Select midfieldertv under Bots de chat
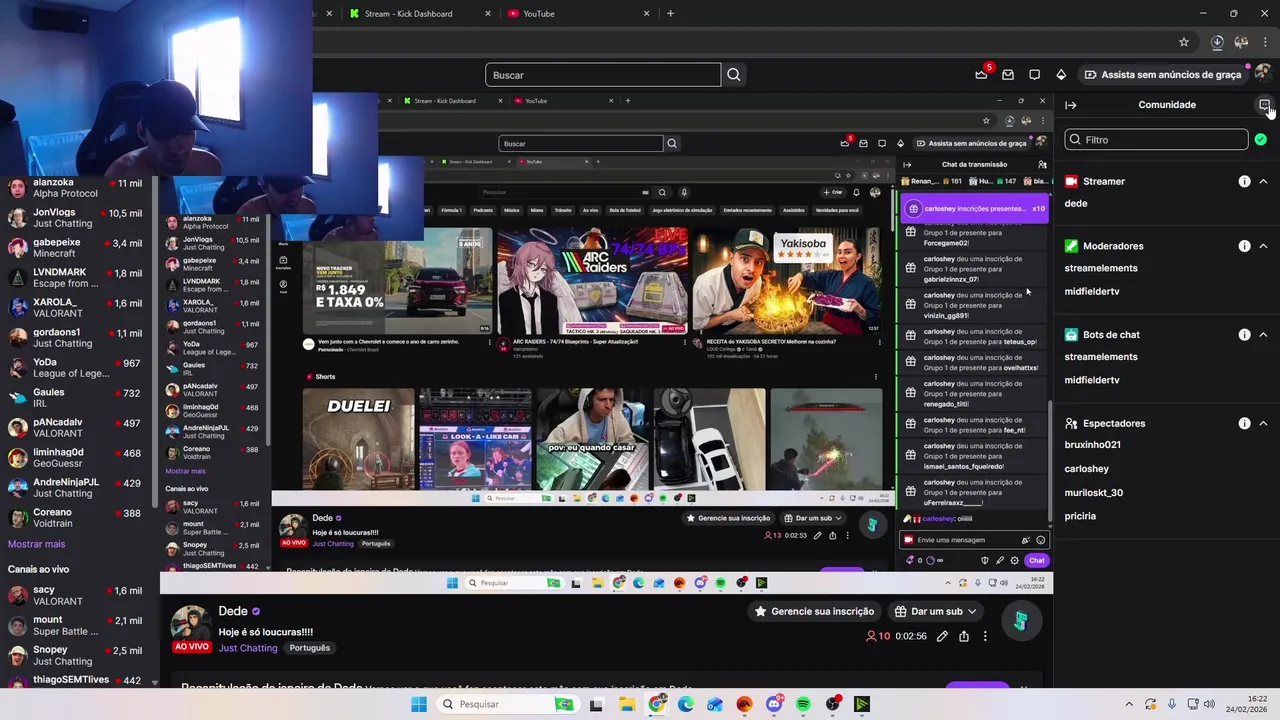 click(1092, 380)
